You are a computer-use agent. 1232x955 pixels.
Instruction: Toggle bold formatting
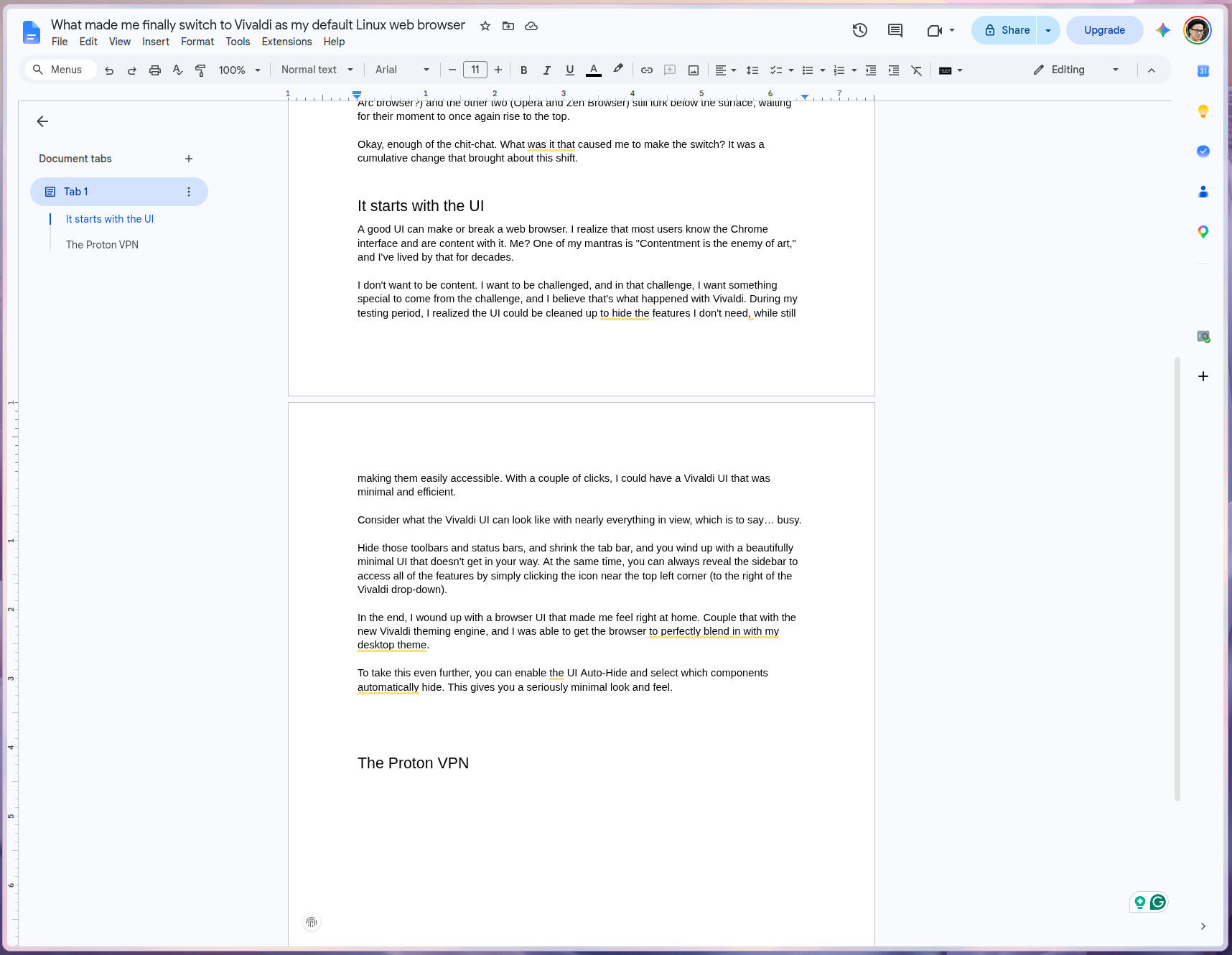pos(523,70)
